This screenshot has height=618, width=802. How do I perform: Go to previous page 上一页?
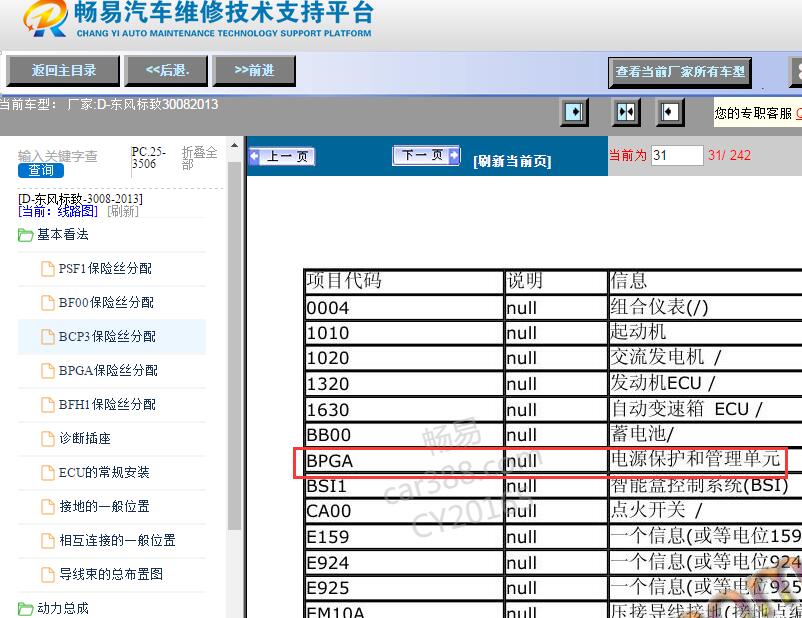click(282, 156)
